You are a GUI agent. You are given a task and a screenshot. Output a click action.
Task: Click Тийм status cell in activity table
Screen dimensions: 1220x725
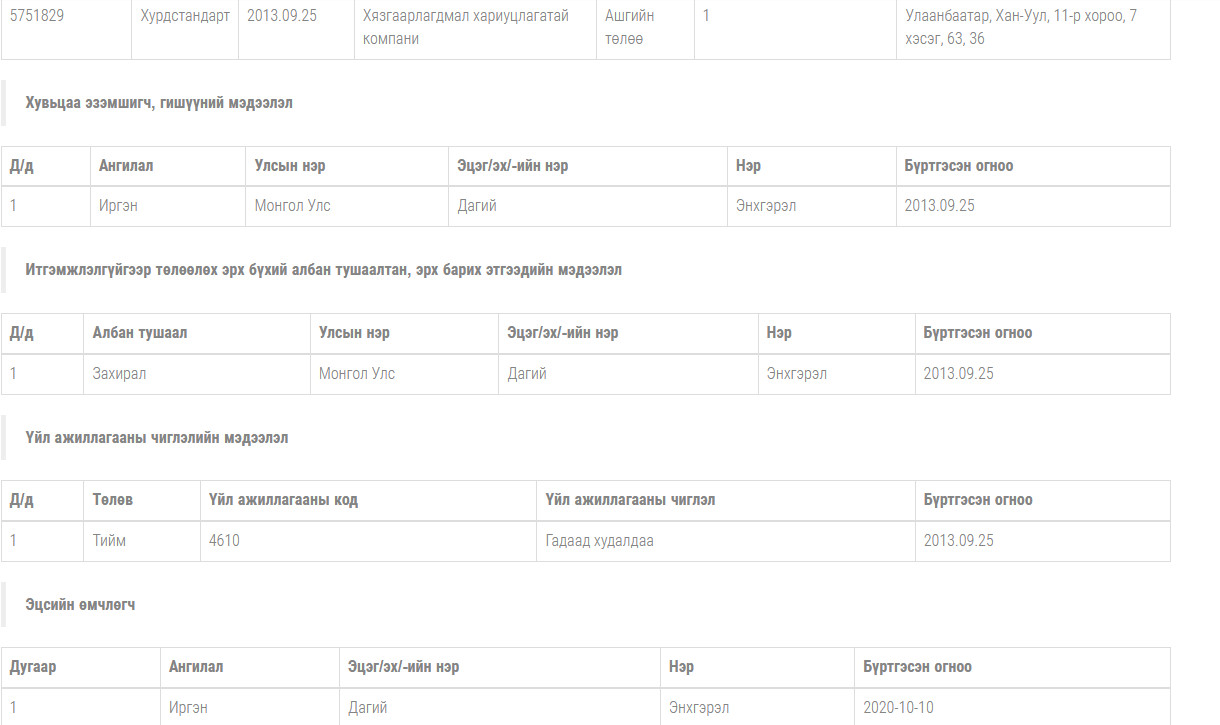[109, 541]
